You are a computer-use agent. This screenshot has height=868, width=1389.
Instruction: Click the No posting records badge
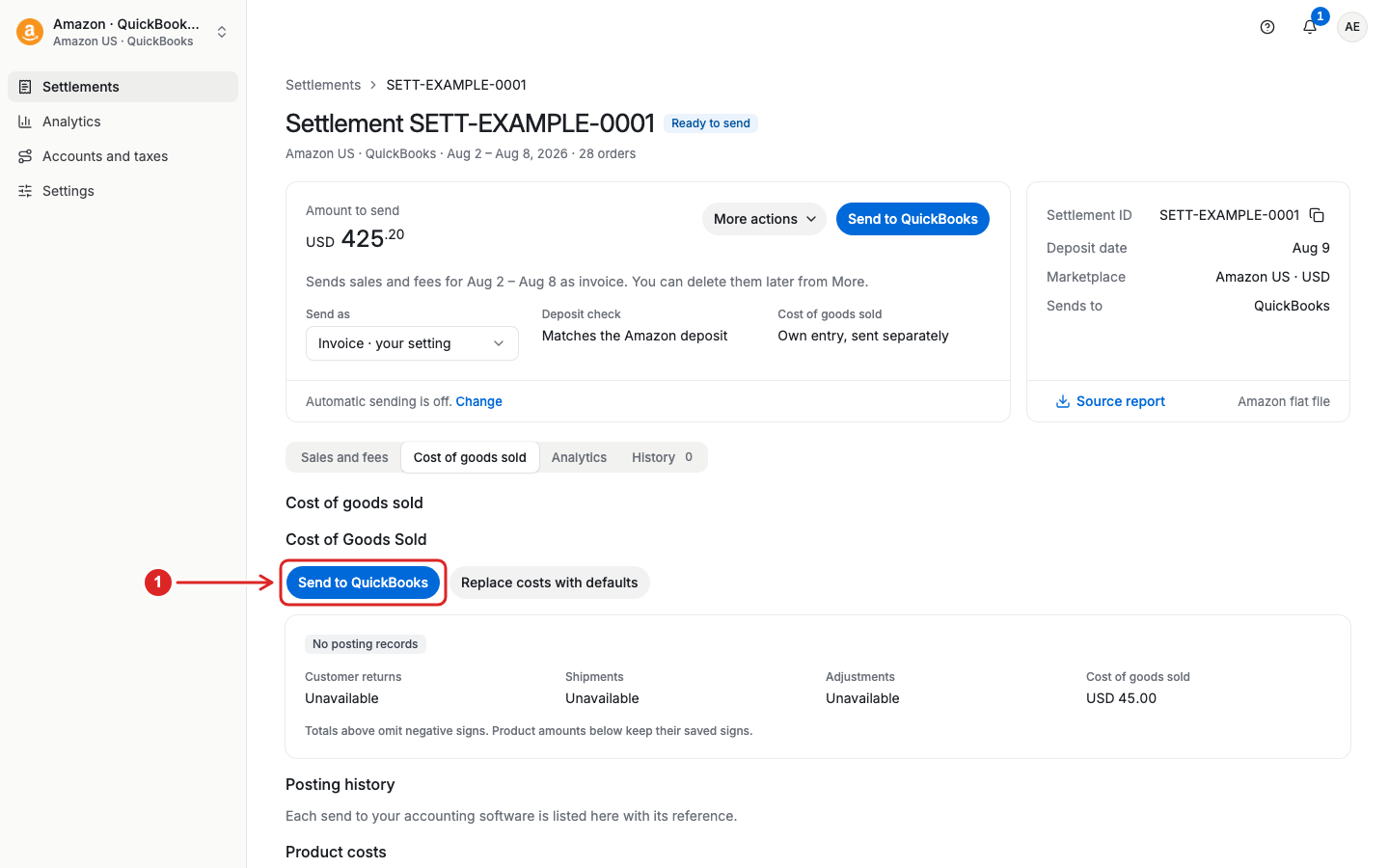[x=366, y=644]
